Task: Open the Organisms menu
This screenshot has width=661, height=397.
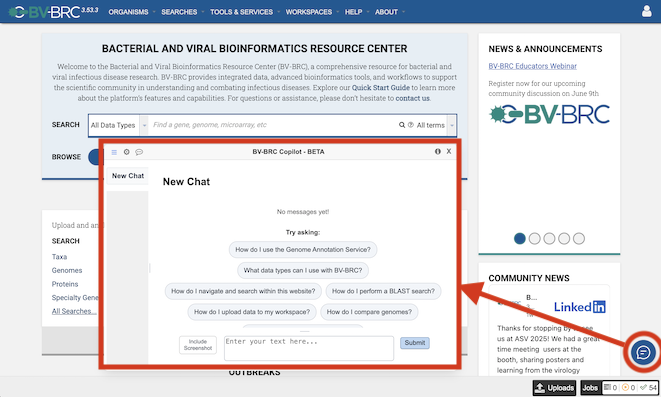Action: (x=128, y=12)
